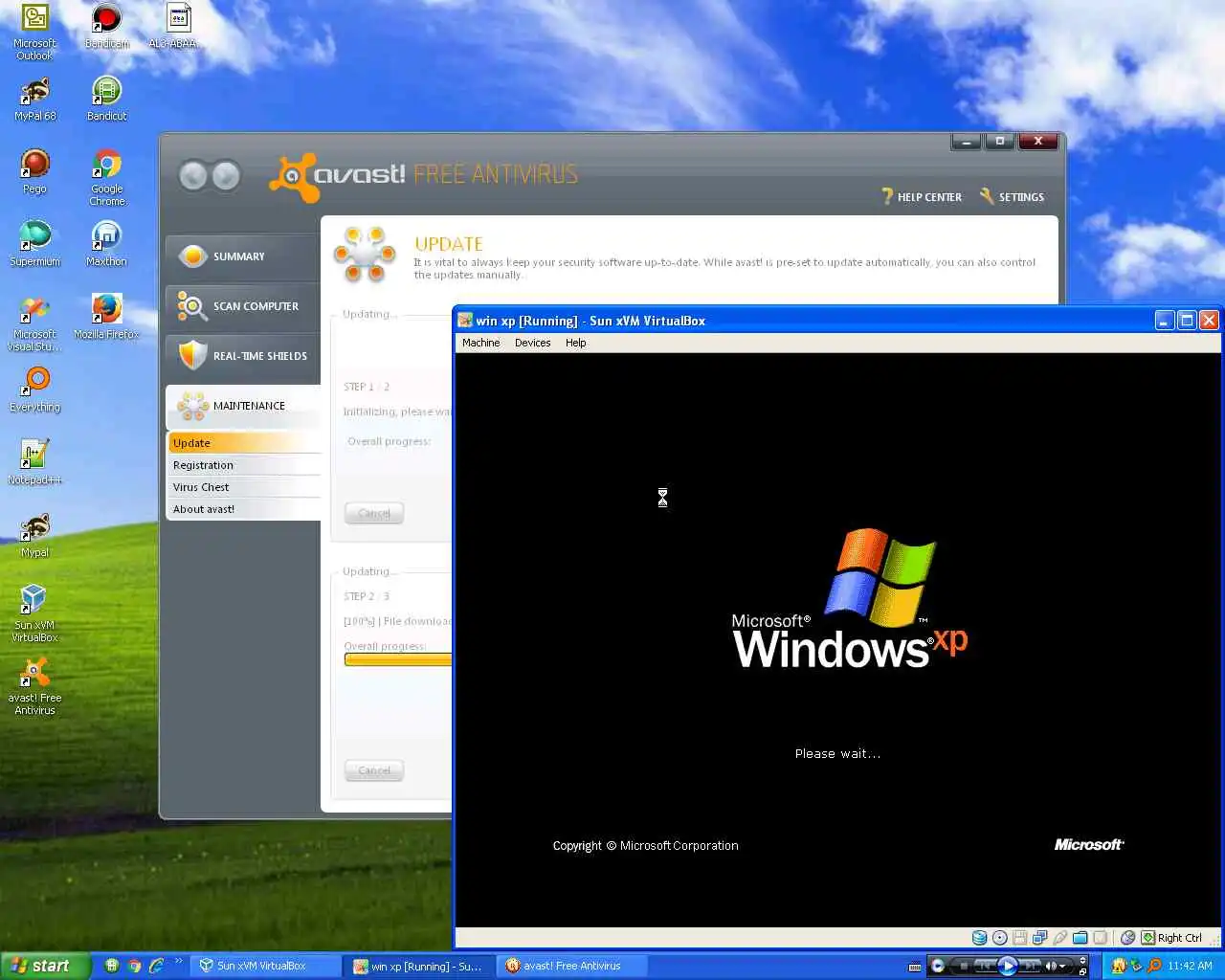Open the Bandicam desktop shortcut
Viewport: 1225px width, 980px height.
click(106, 26)
